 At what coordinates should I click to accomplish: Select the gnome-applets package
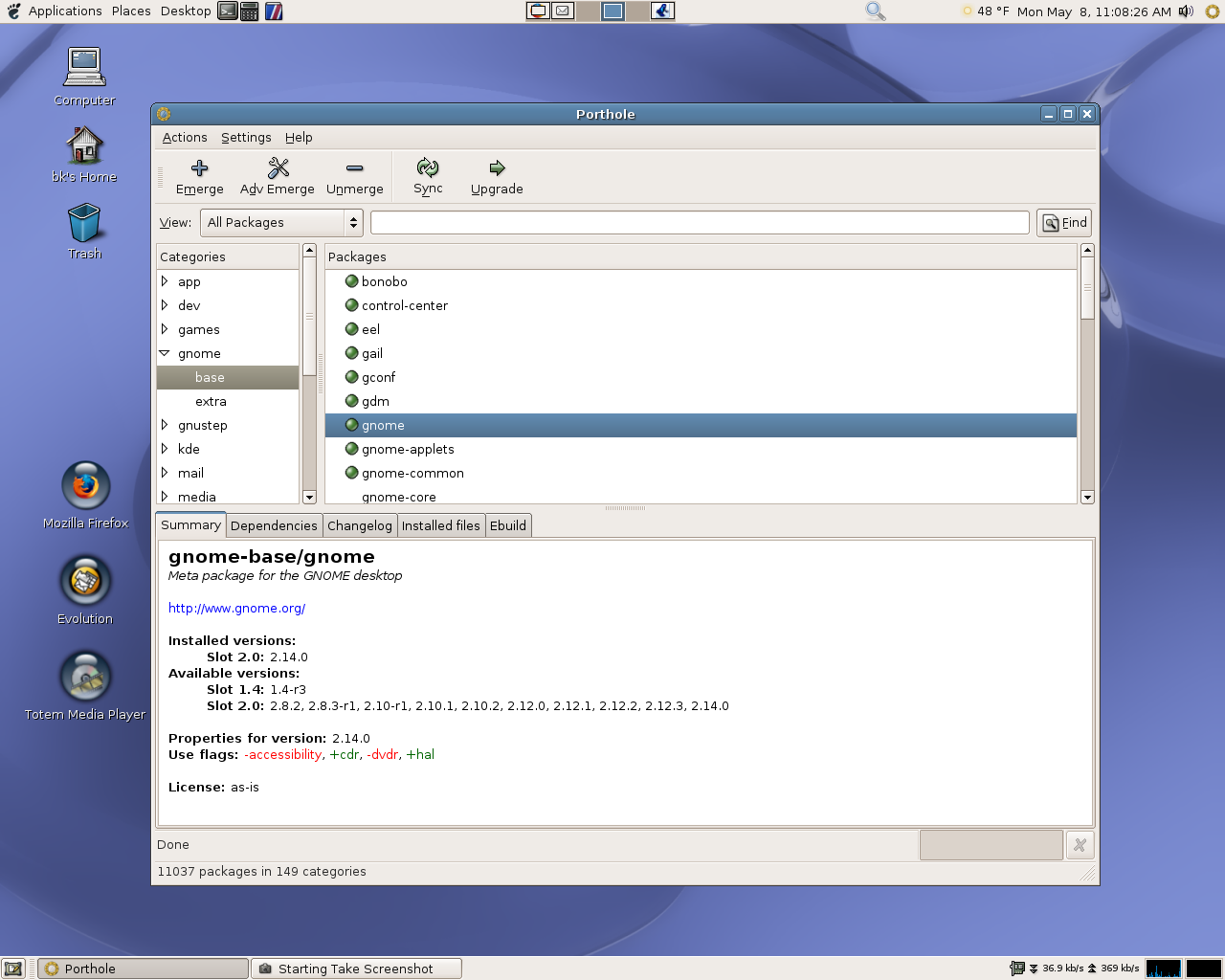point(408,450)
